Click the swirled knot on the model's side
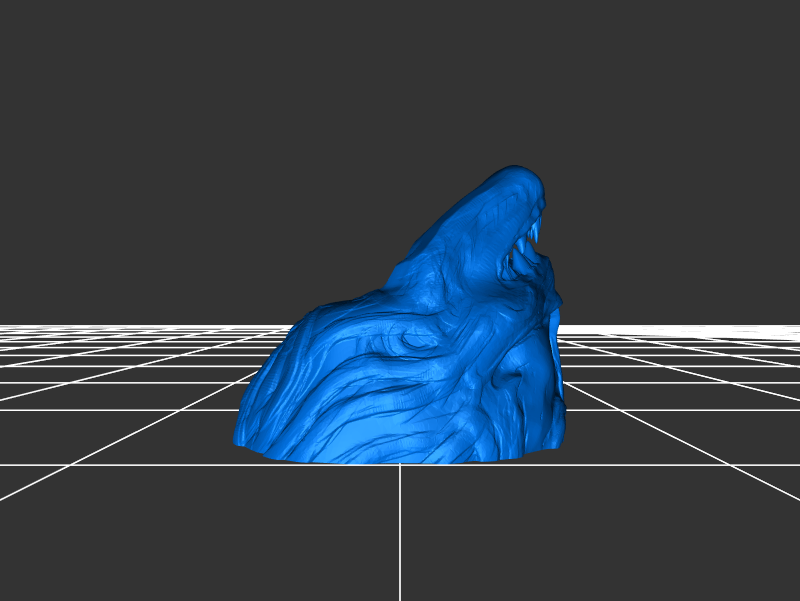 [410, 343]
